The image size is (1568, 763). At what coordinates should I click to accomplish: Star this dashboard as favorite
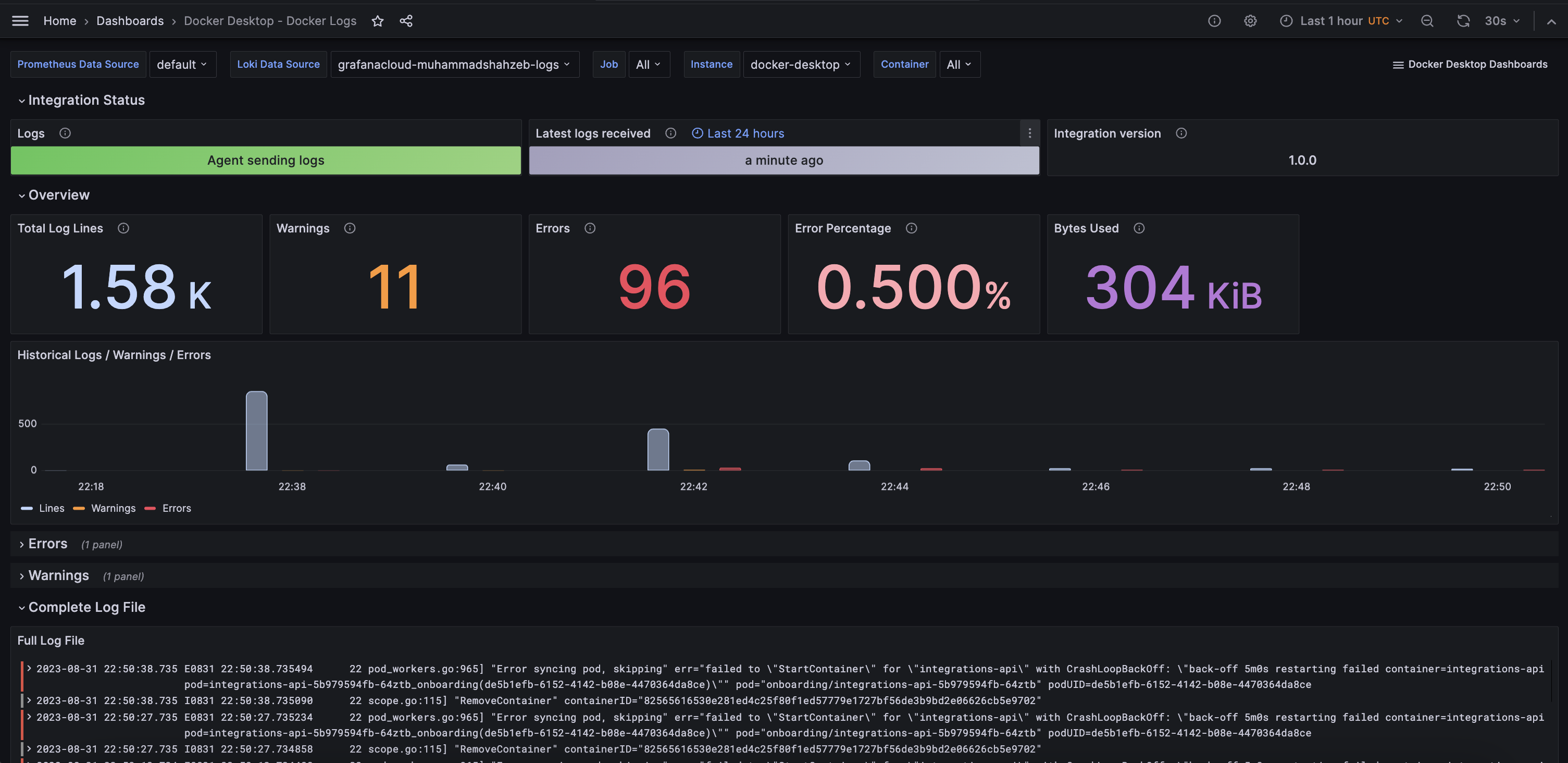tap(377, 21)
